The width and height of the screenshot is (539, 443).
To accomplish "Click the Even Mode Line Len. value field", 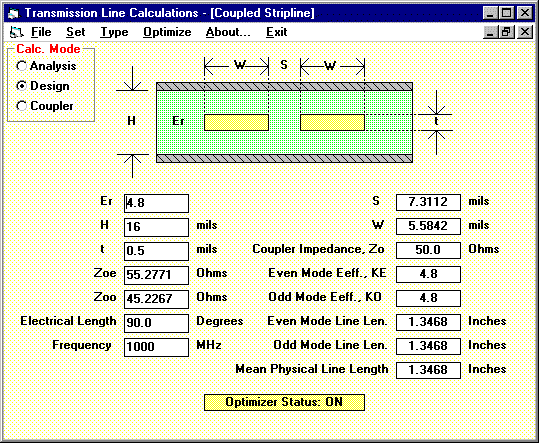I will point(428,322).
